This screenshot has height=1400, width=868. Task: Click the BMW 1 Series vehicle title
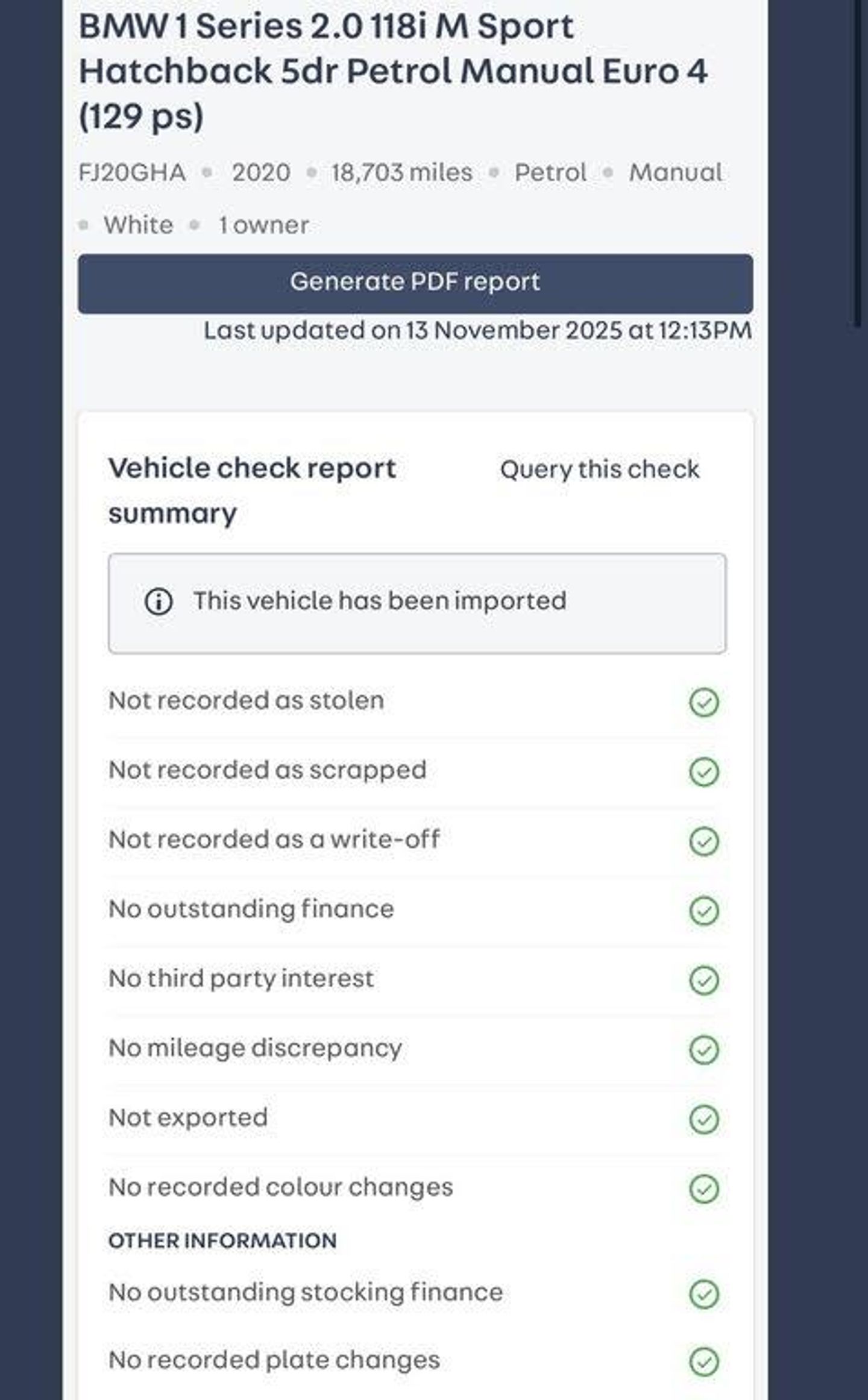393,71
